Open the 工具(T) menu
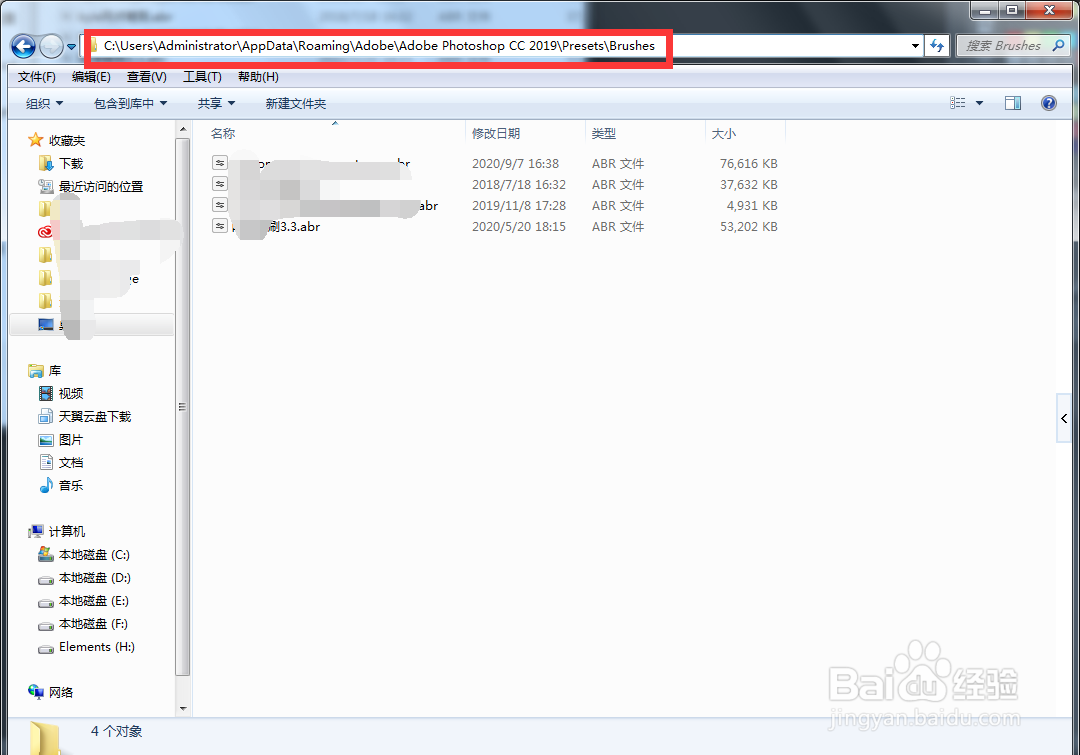Image resolution: width=1080 pixels, height=755 pixels. [202, 76]
